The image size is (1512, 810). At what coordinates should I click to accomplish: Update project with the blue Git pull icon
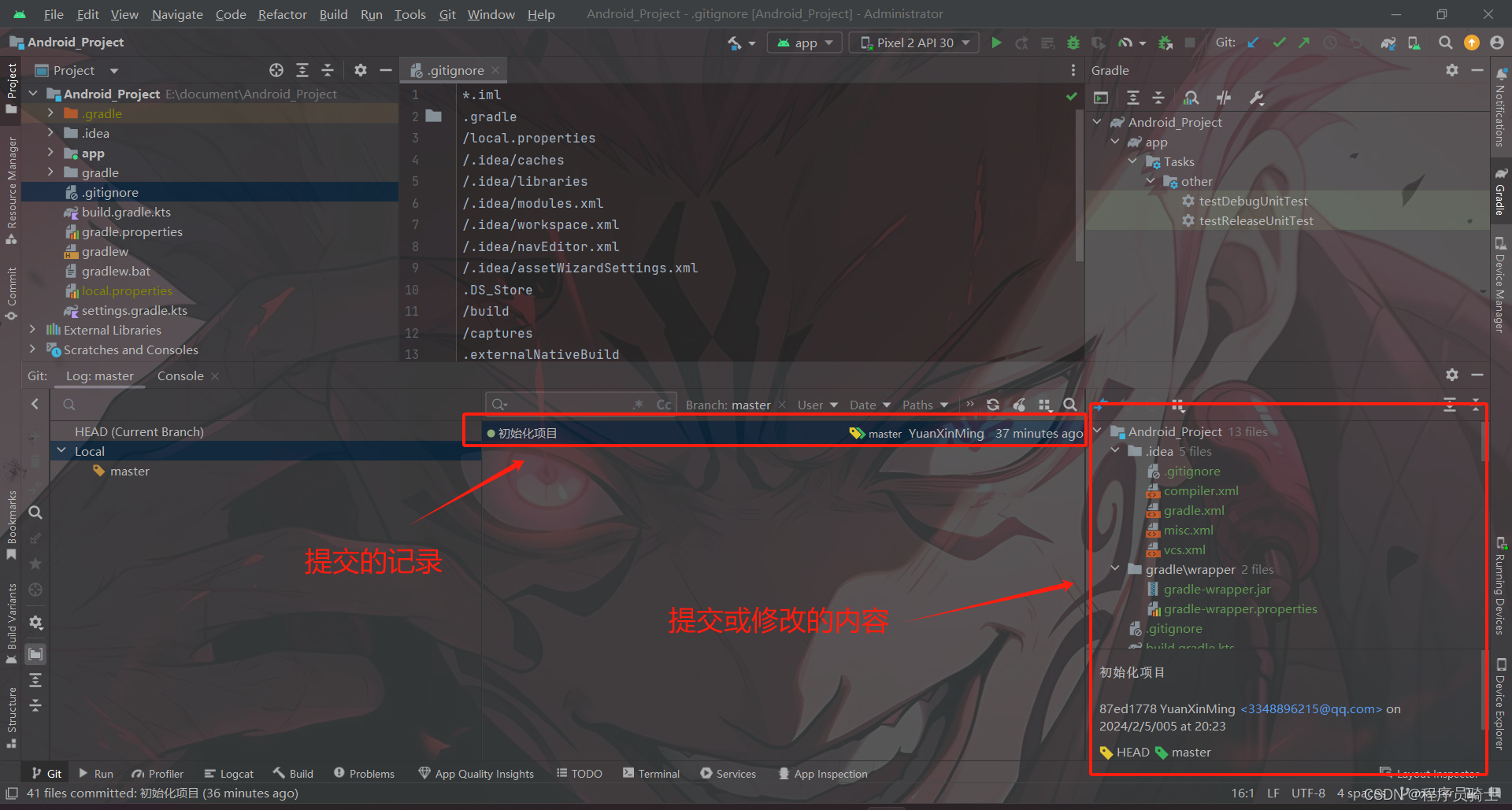pyautogui.click(x=1253, y=43)
